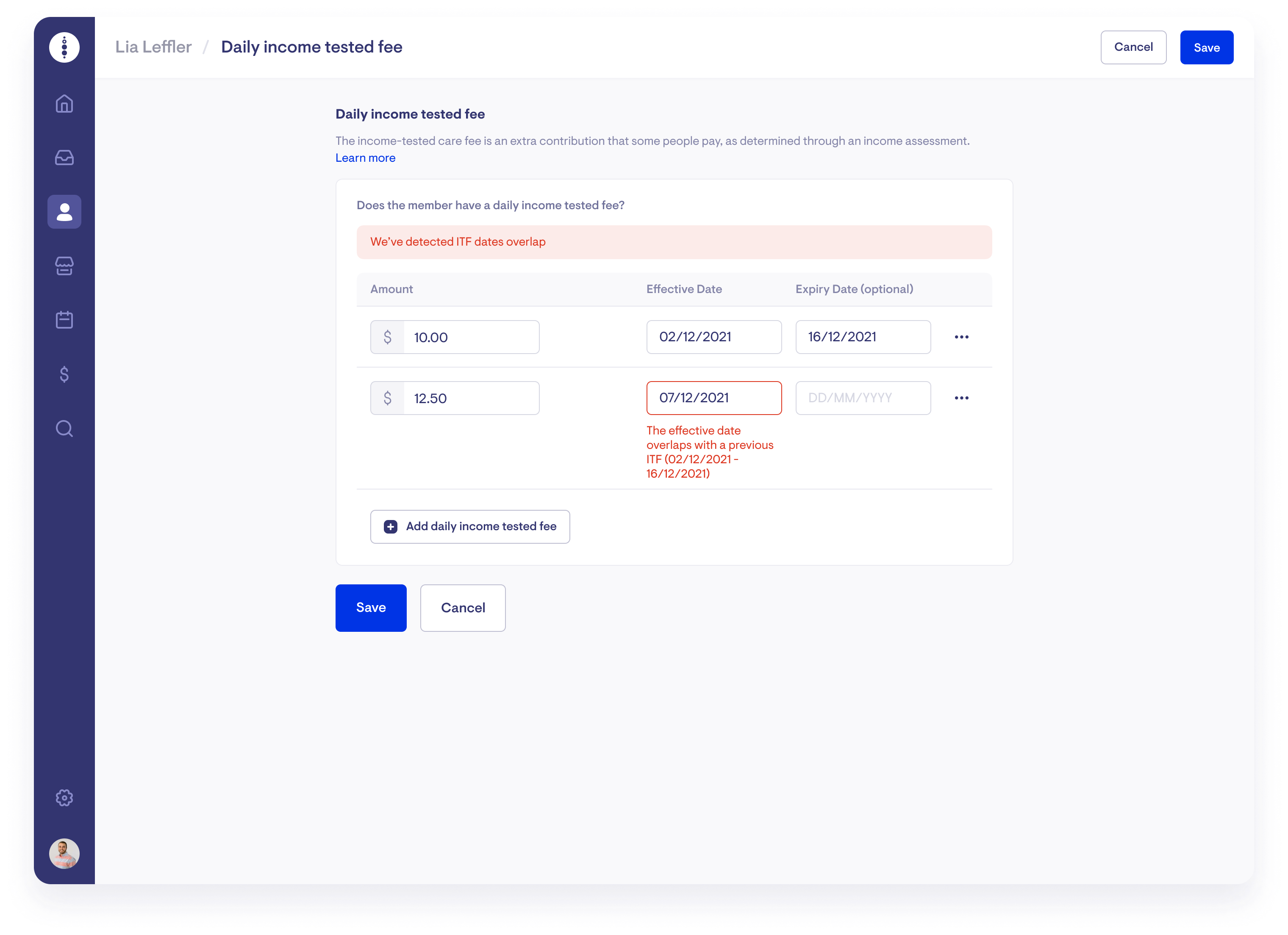Follow the Learn more link
Screen dimensions: 1288x935
click(x=365, y=158)
